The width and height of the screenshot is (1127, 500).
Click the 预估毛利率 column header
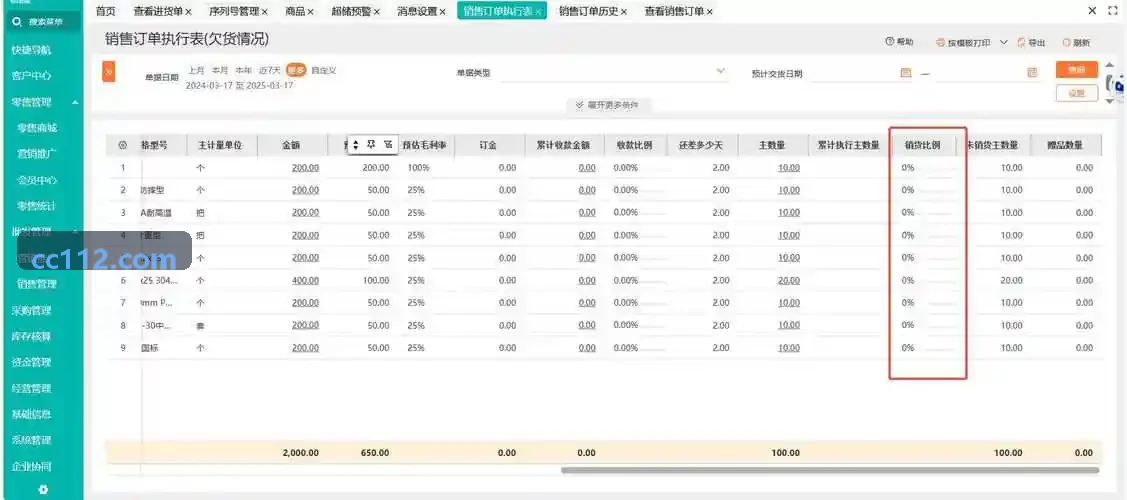click(x=424, y=145)
